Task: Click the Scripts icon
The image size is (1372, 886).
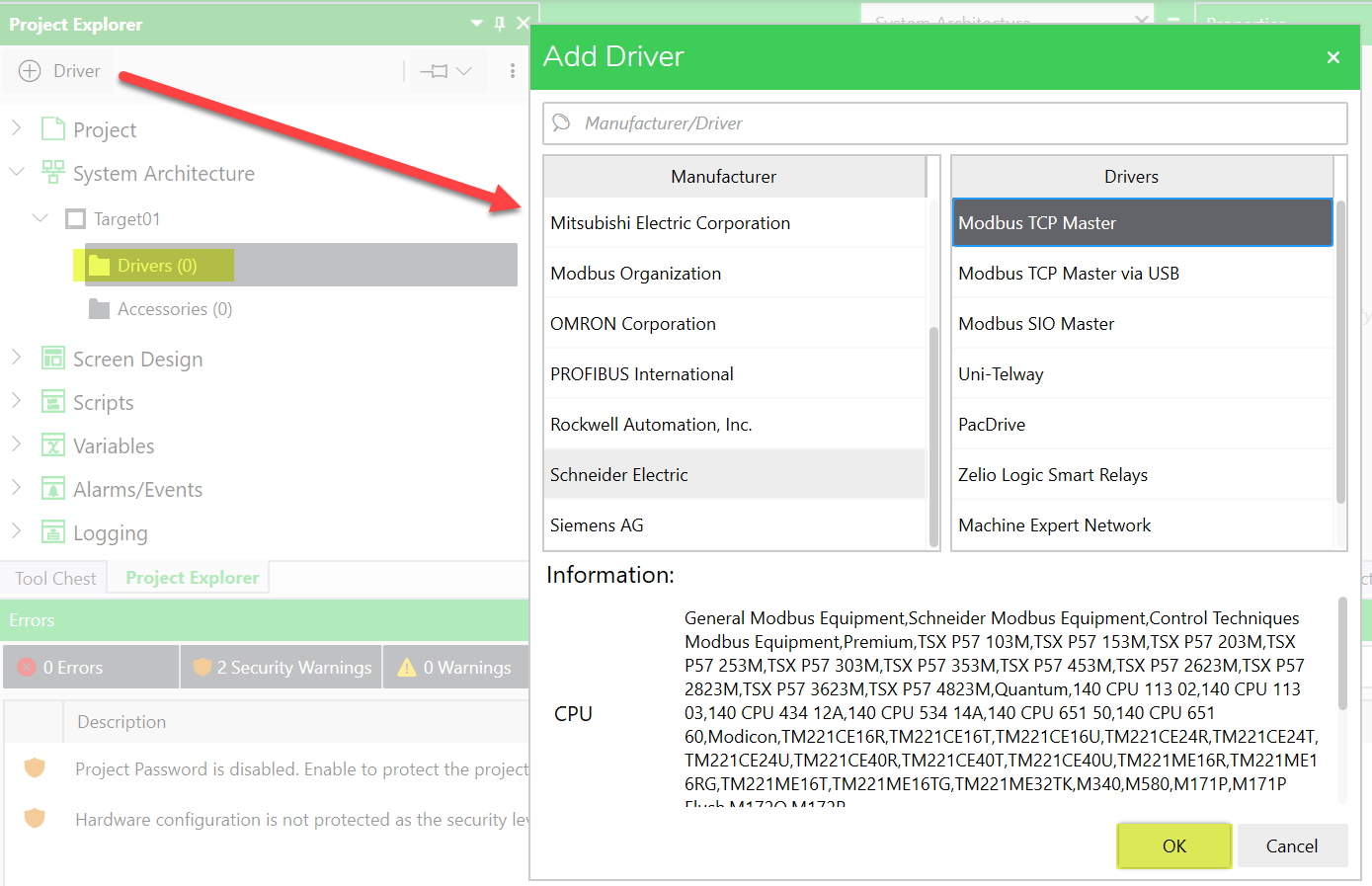Action: click(52, 402)
